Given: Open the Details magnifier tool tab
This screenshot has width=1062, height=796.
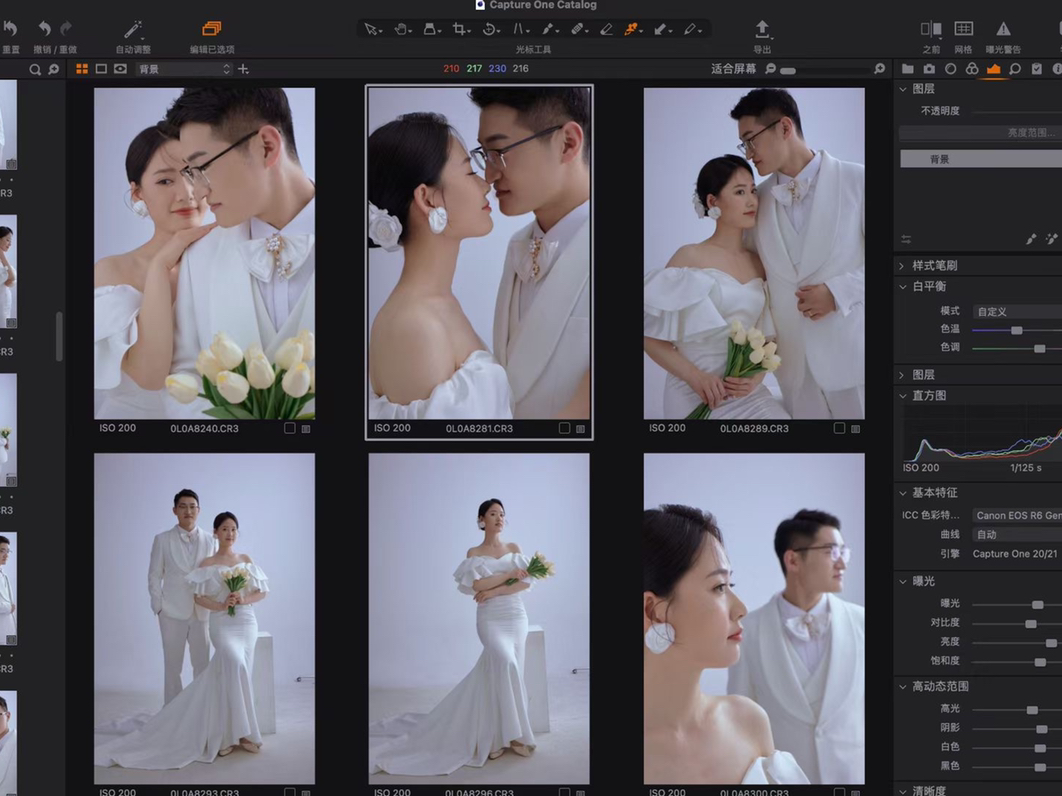Looking at the screenshot, I should pos(1015,68).
